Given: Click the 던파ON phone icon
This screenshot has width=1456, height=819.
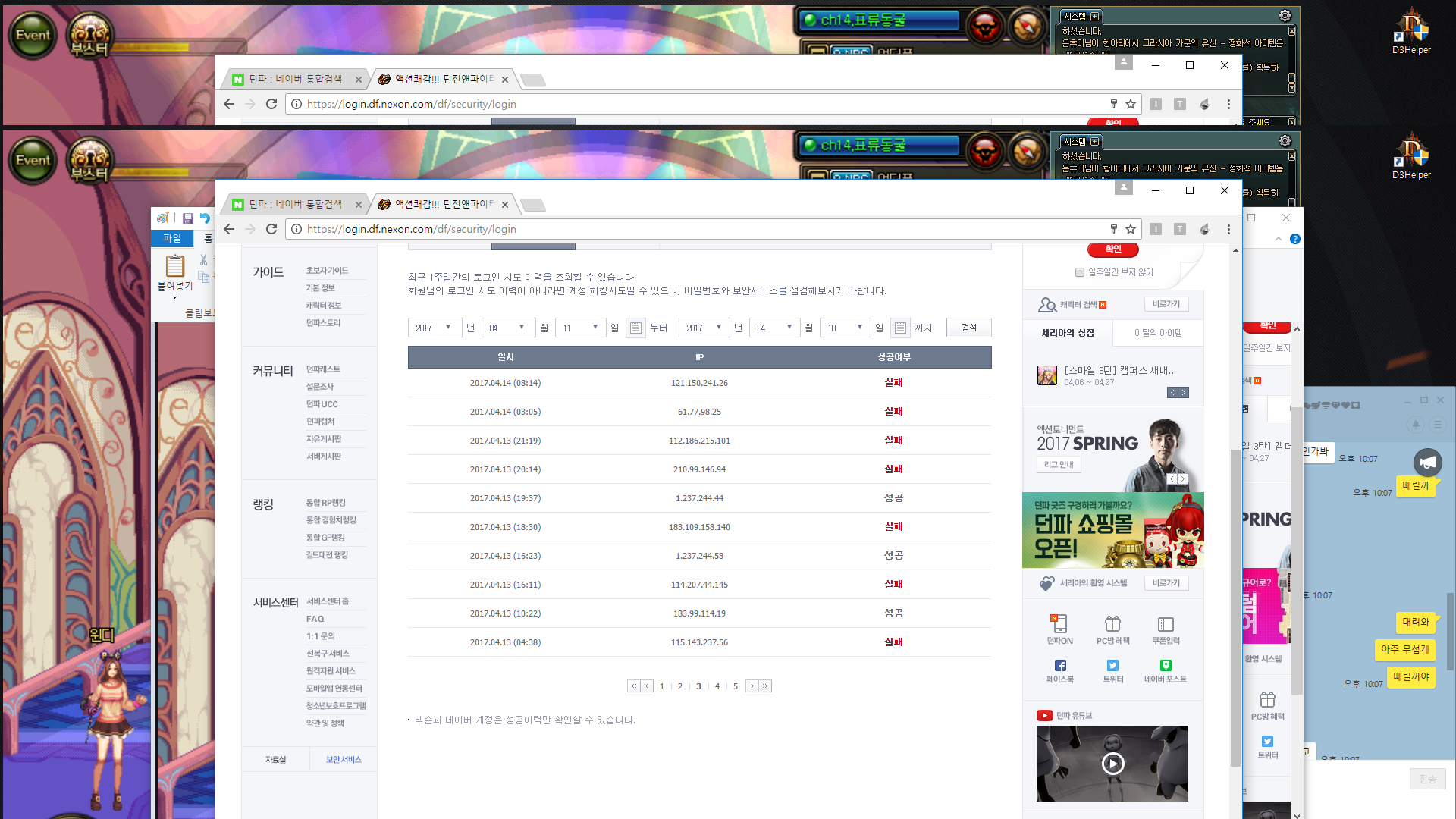Looking at the screenshot, I should pos(1059,623).
